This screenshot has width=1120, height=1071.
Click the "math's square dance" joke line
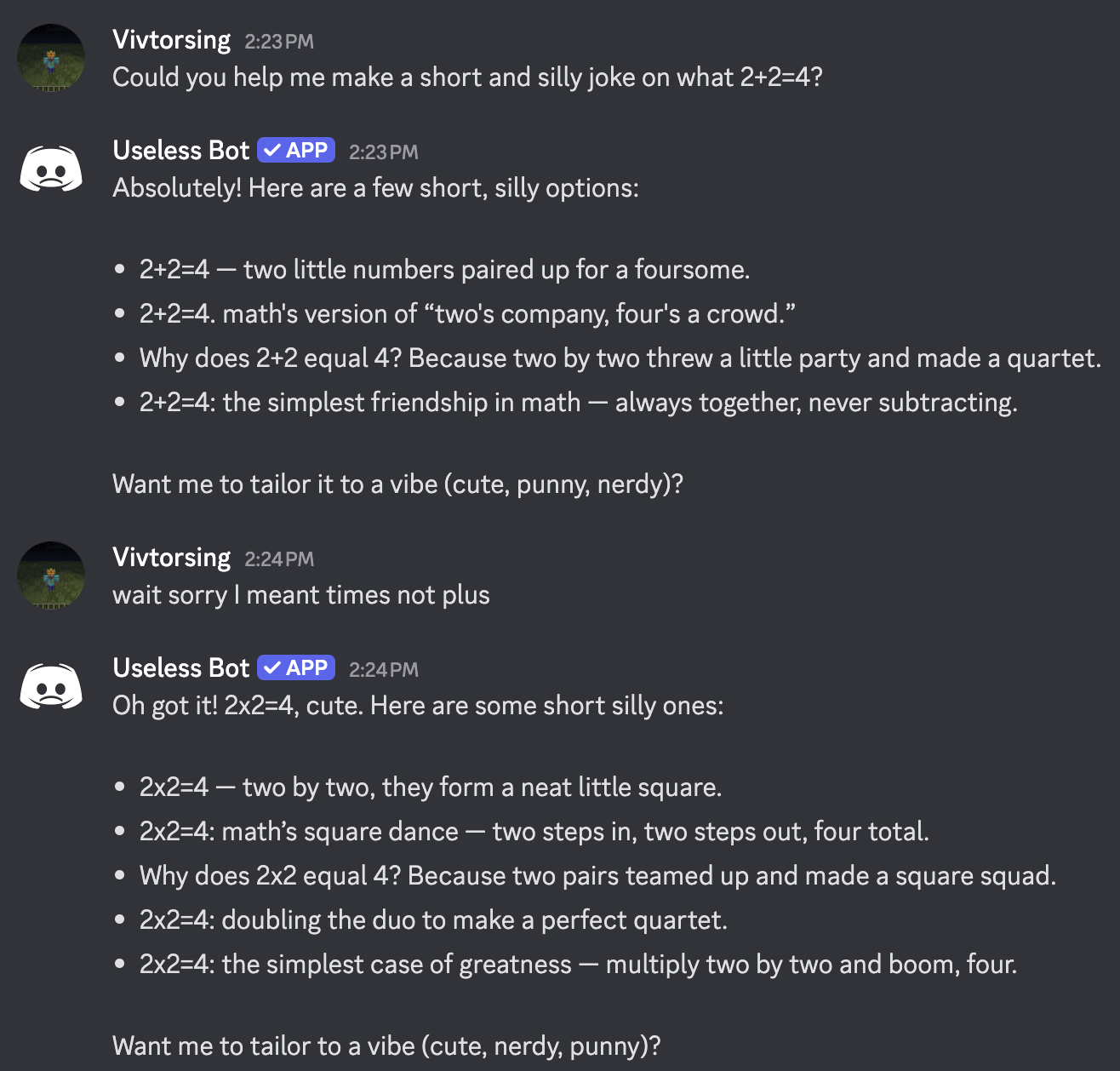[534, 832]
